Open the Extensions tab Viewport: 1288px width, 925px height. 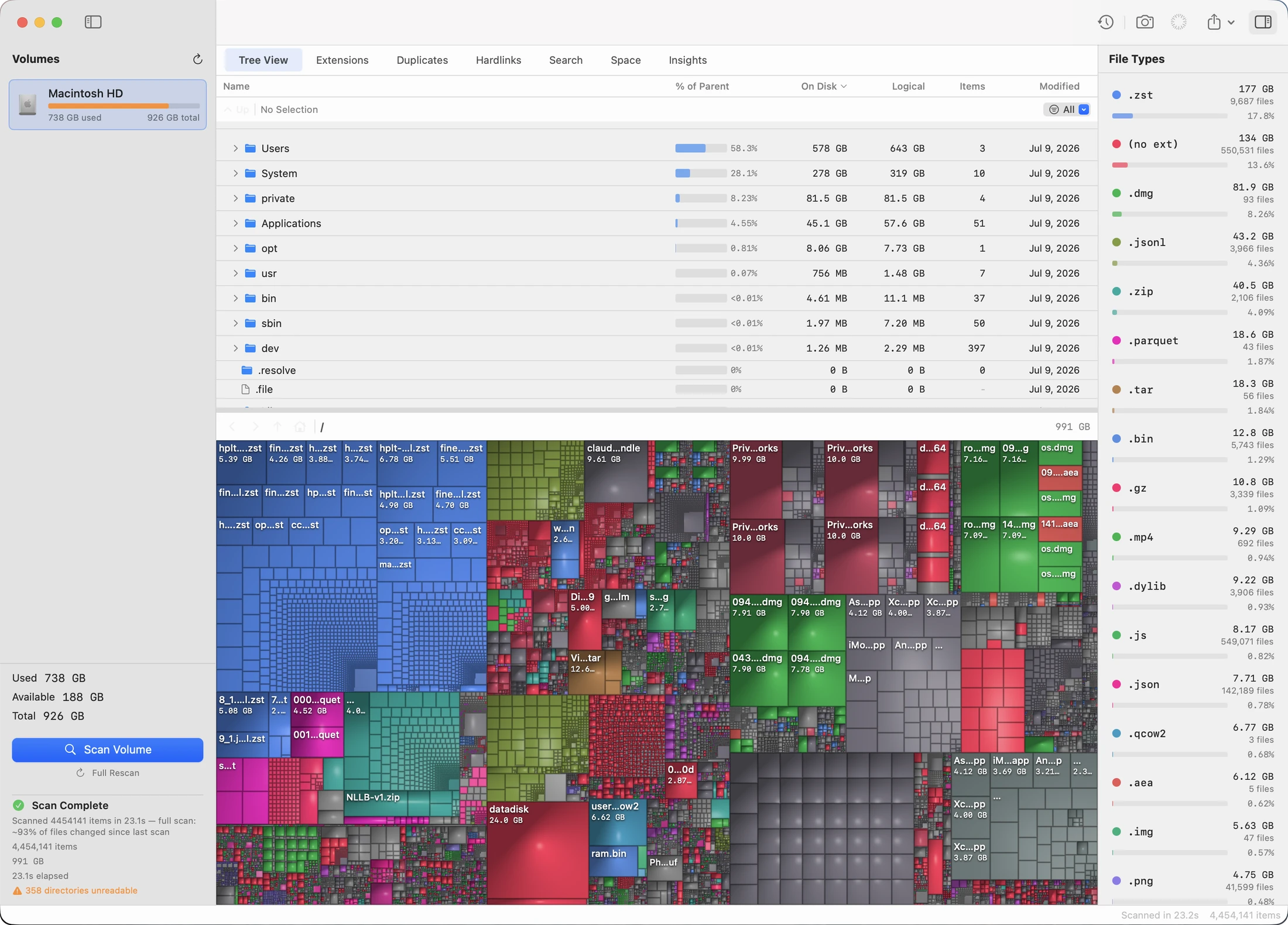point(342,60)
